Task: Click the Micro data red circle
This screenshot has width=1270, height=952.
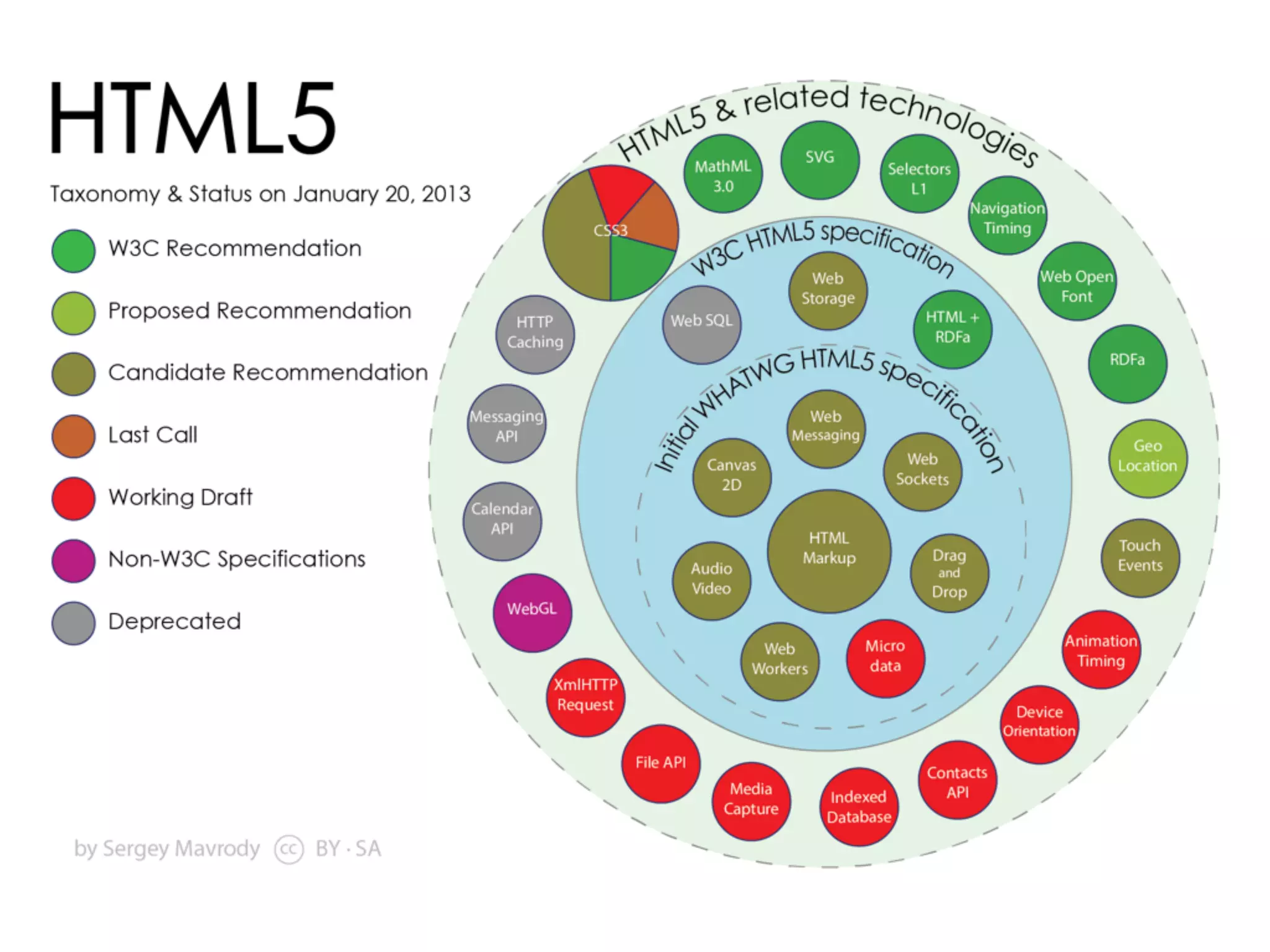Action: pyautogui.click(x=885, y=658)
